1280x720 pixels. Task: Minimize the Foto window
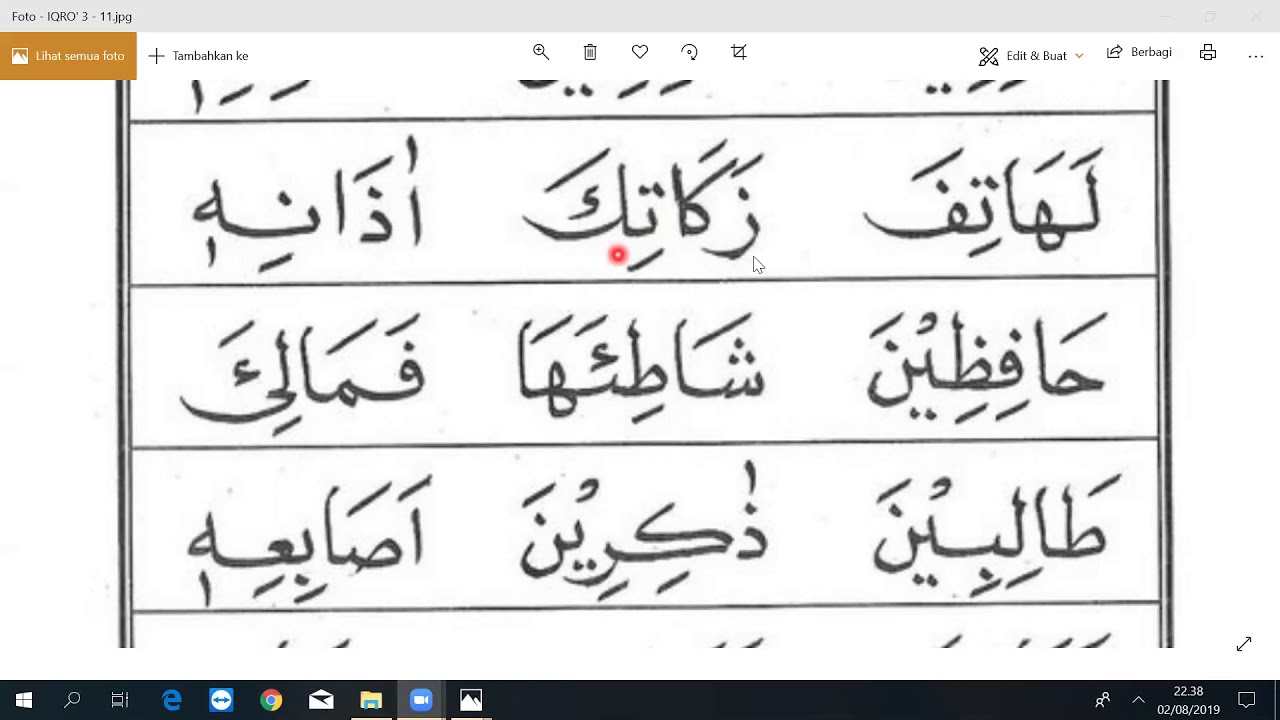1165,16
